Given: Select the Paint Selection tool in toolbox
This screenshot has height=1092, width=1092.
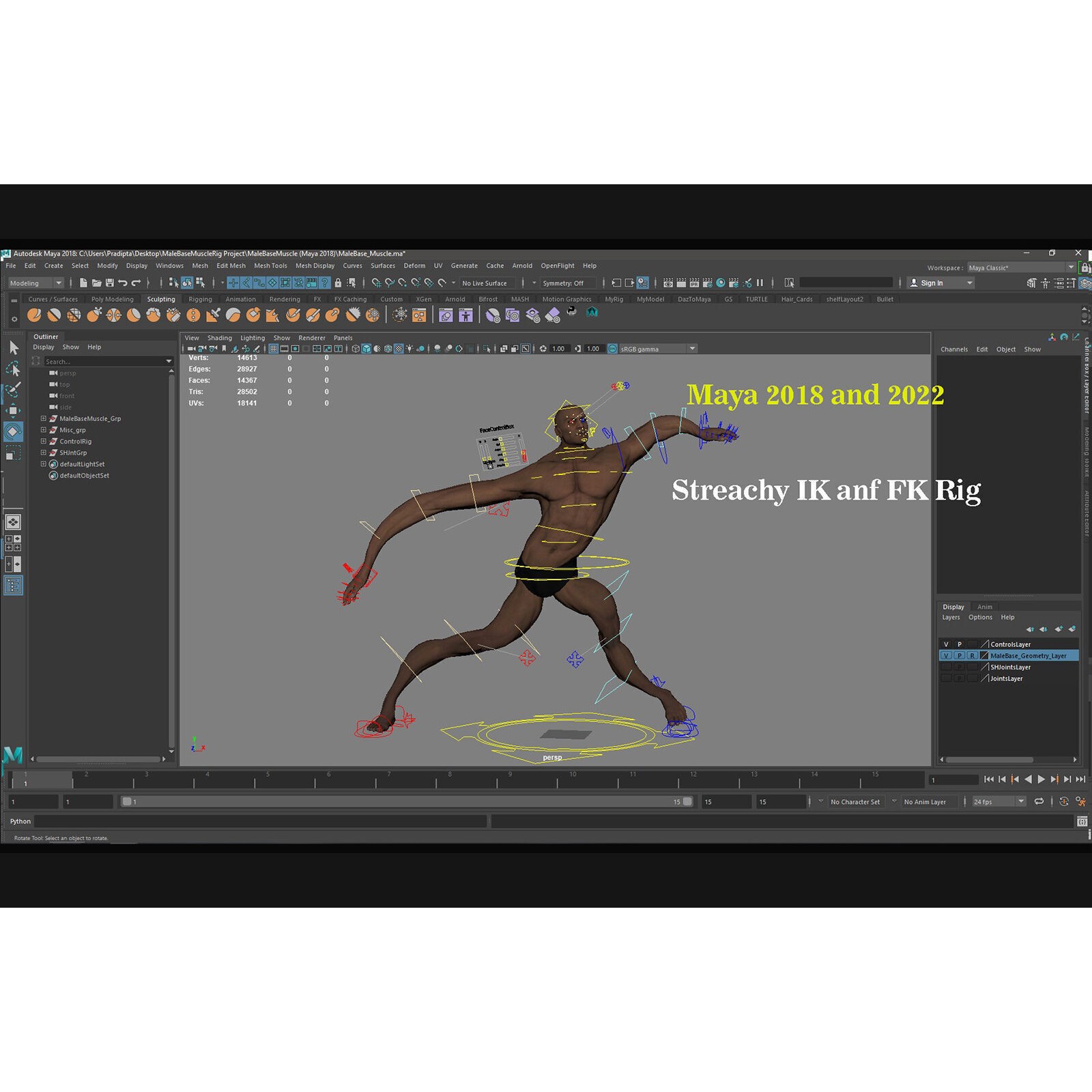Looking at the screenshot, I should pos(14,390).
